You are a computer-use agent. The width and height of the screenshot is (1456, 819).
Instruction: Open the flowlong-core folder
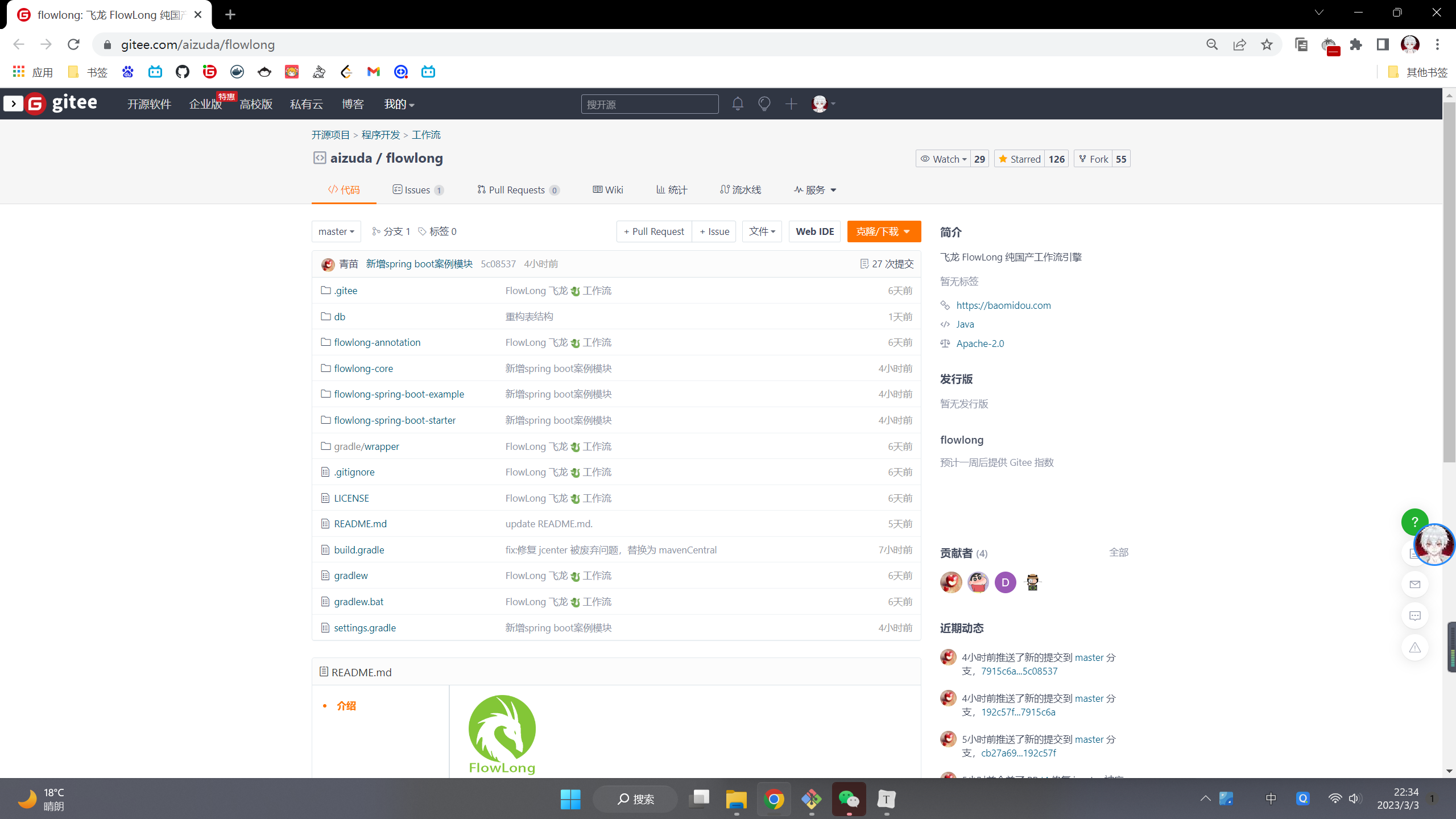click(363, 369)
